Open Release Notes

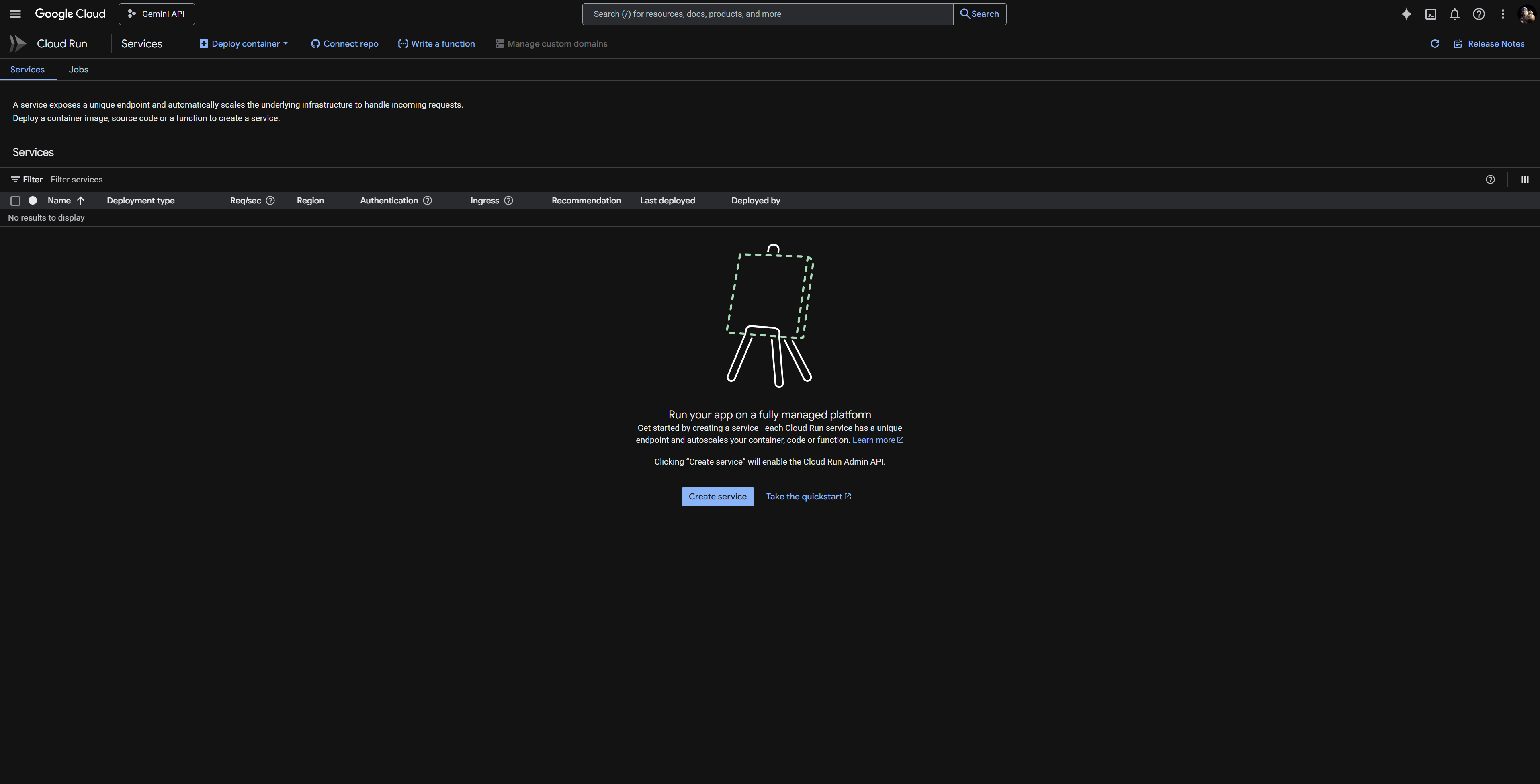pos(1489,44)
